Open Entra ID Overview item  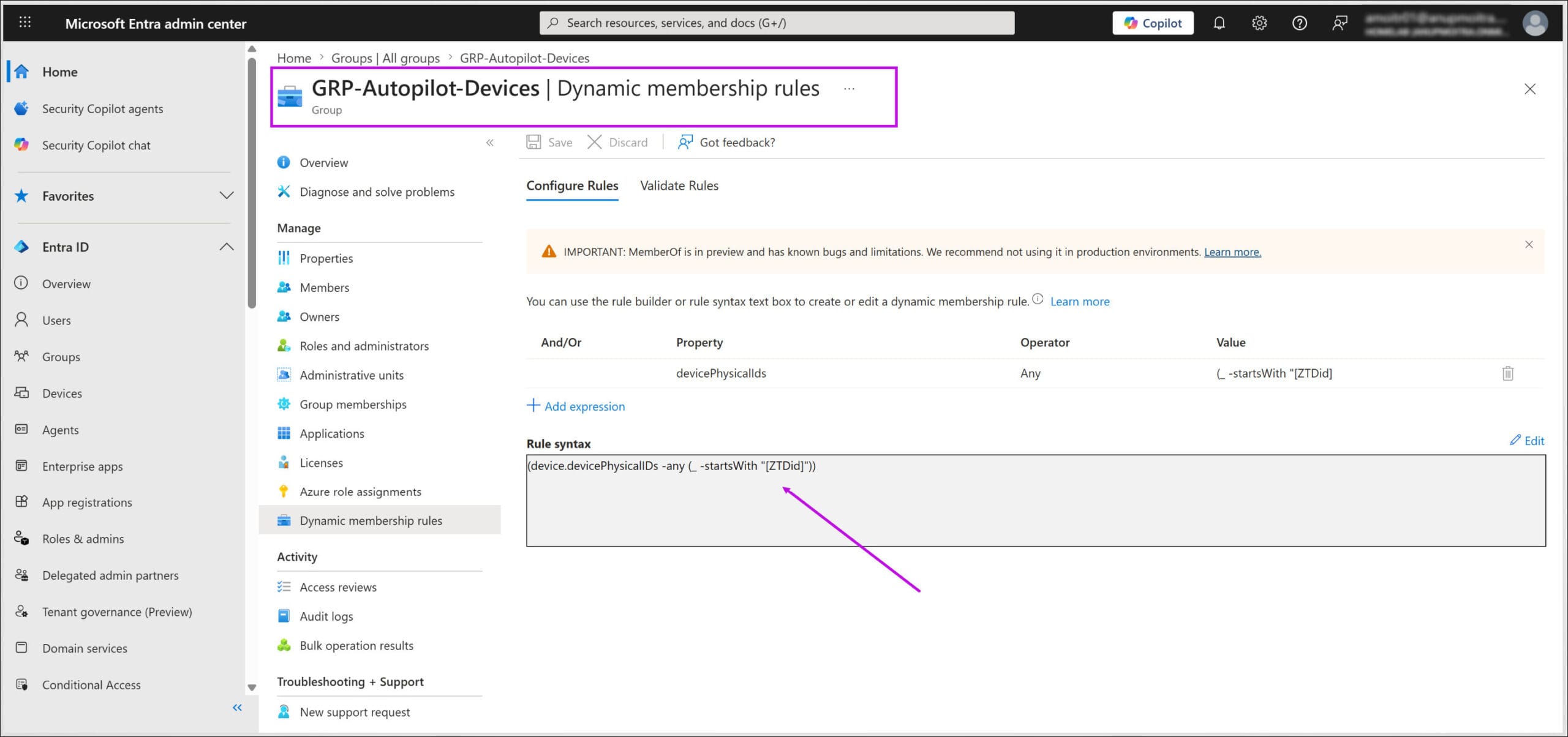(x=66, y=283)
